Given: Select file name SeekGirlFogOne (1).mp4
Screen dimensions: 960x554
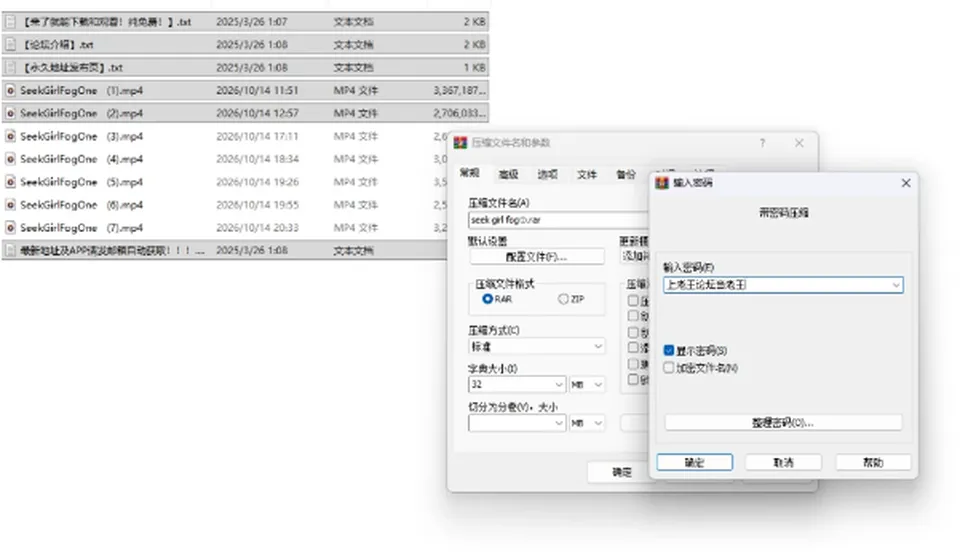Looking at the screenshot, I should [x=81, y=91].
